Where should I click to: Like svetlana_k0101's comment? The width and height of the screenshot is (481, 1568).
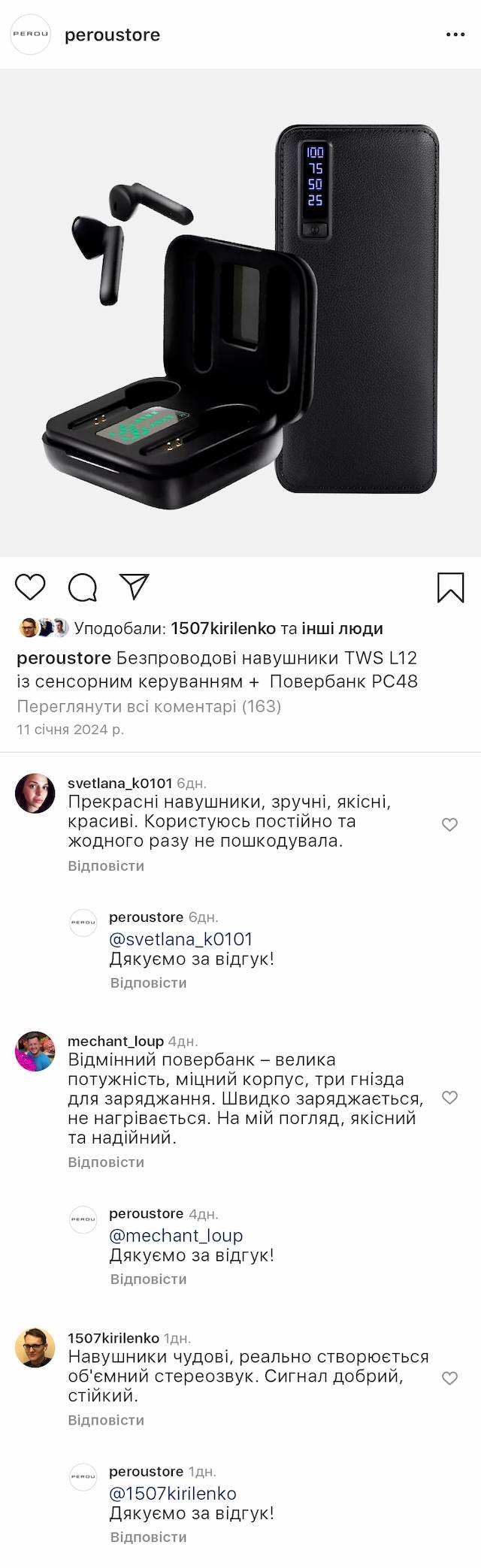click(449, 825)
